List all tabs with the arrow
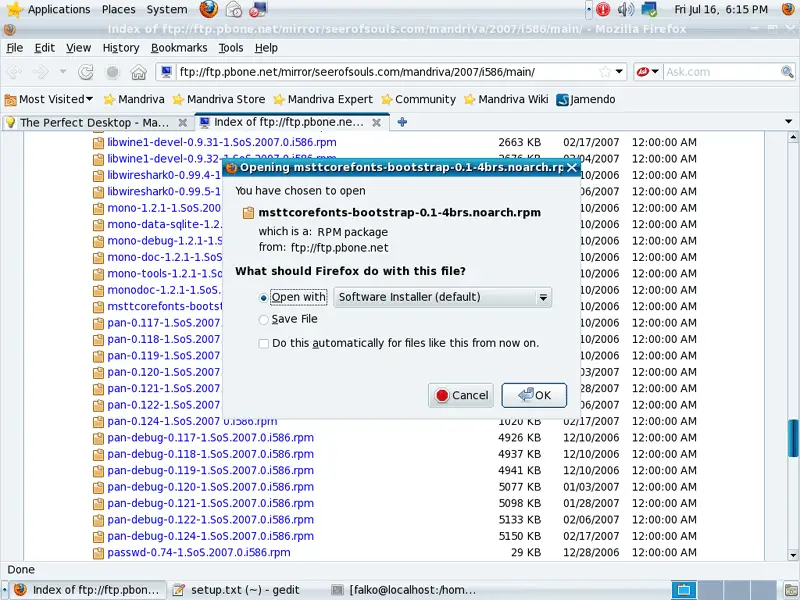 [x=788, y=122]
